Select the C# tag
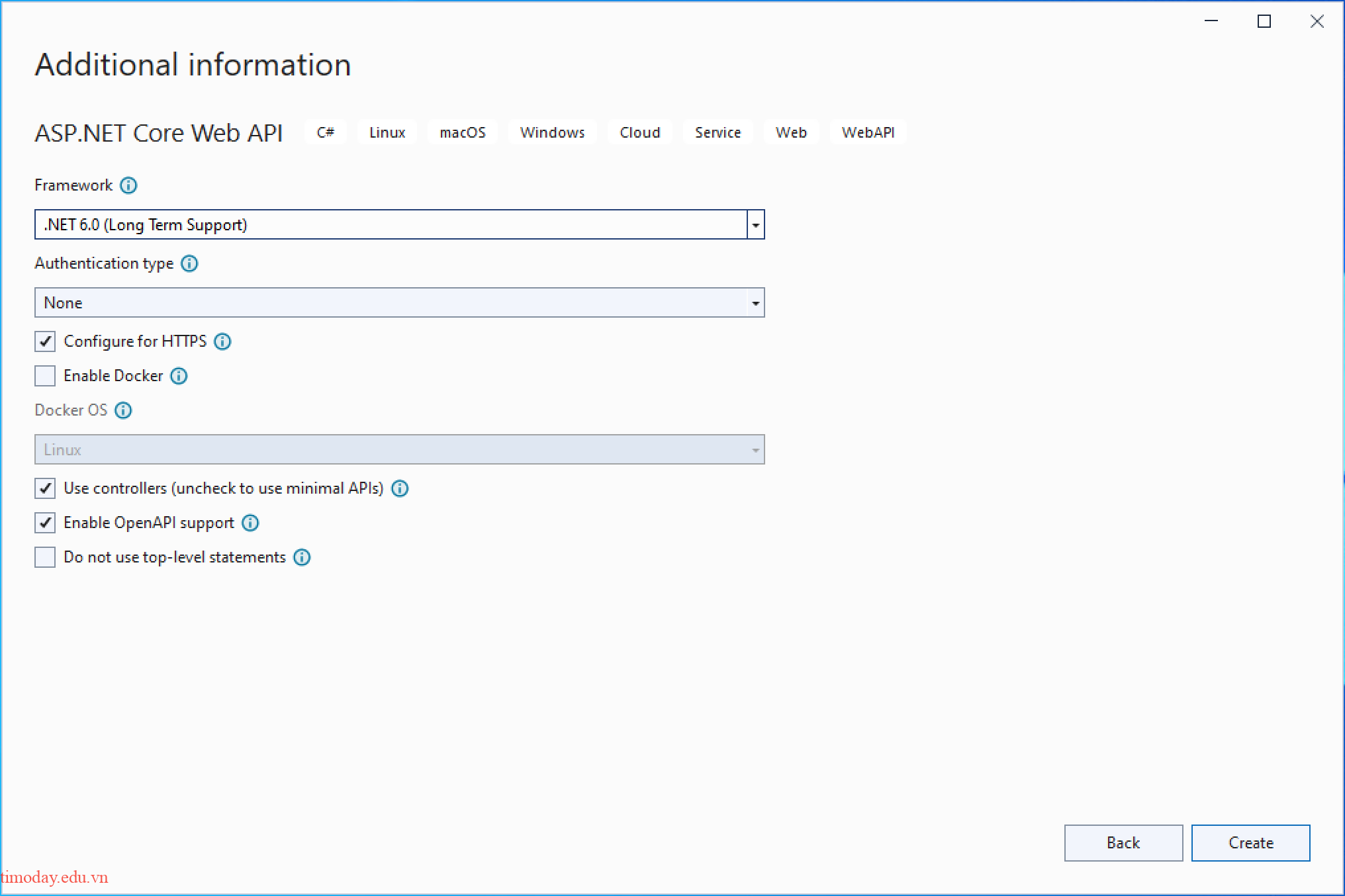 [x=325, y=132]
